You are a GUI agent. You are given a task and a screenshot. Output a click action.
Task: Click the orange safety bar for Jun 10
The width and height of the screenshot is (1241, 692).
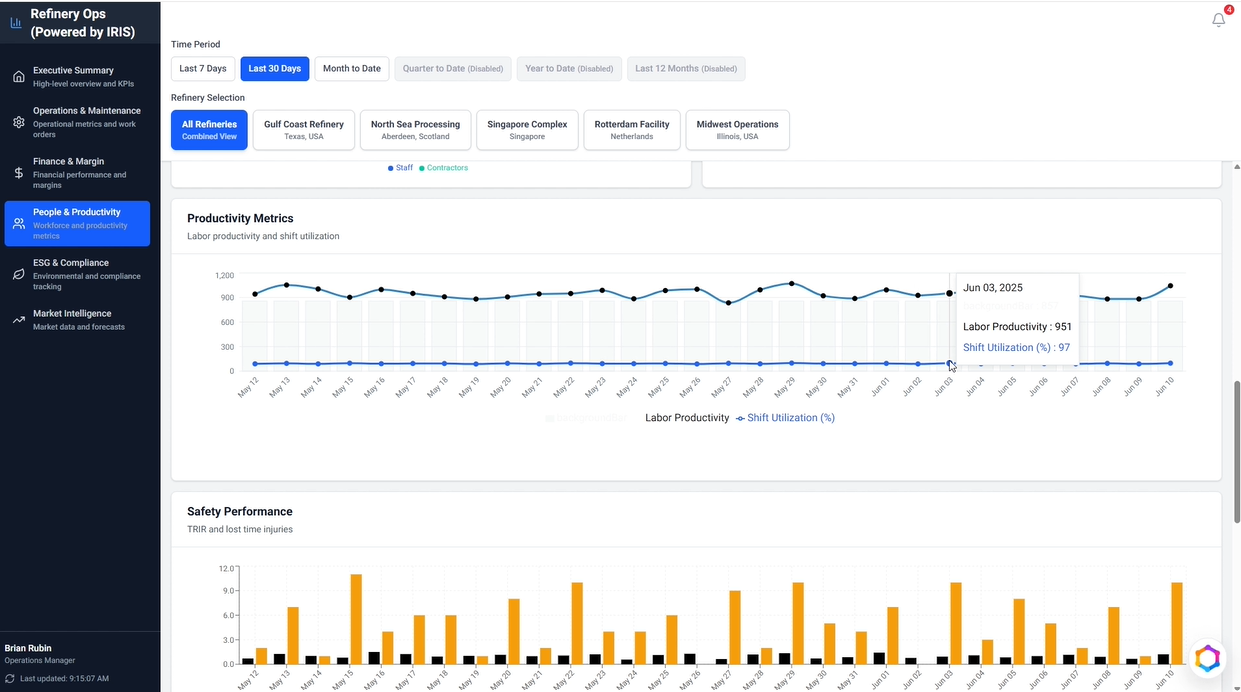click(x=1177, y=623)
